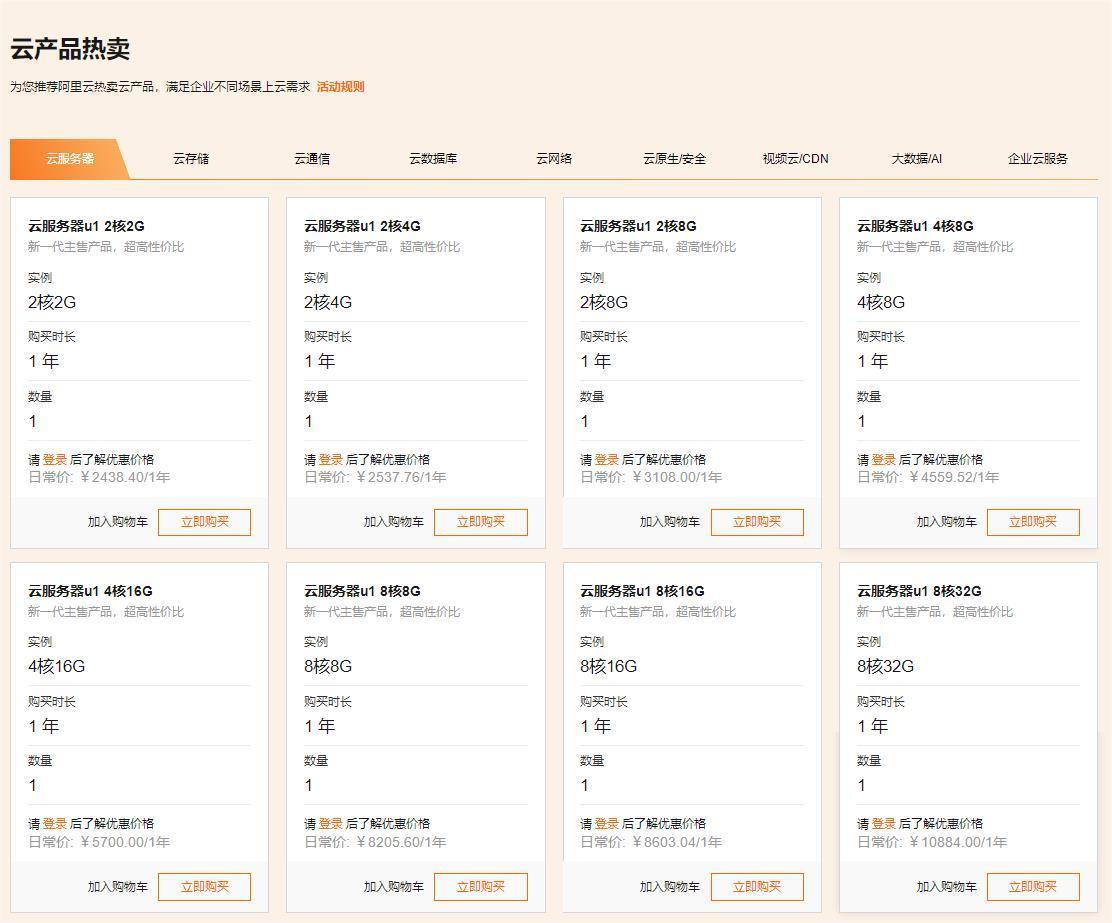Click 立即购买 for 云服务器u1 2核2G
The image size is (1112, 923).
(204, 522)
